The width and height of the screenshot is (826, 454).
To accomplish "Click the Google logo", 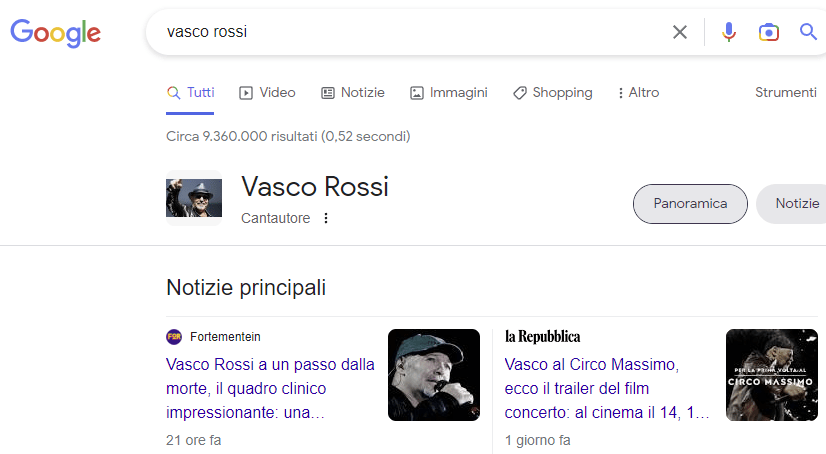I will (x=55, y=32).
